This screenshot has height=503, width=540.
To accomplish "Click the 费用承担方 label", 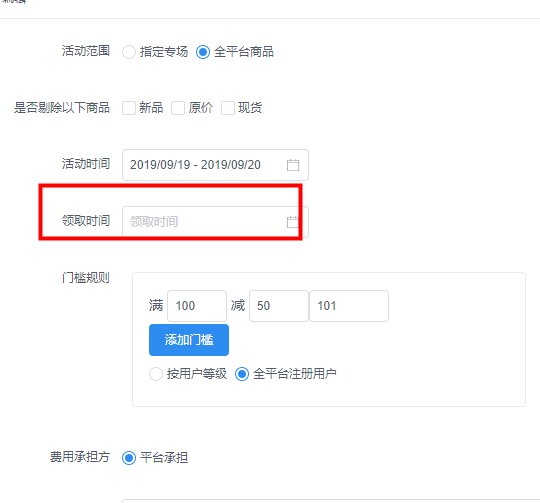I will [x=80, y=457].
